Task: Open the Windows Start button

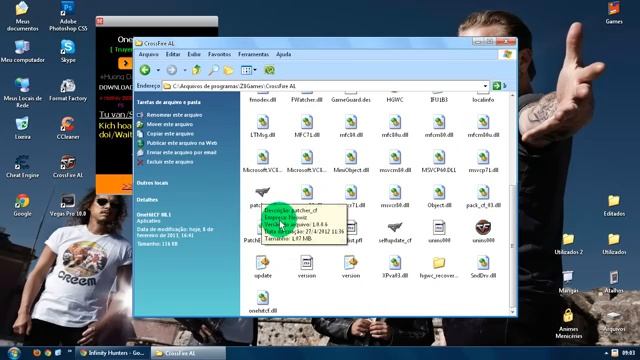Action: pos(14,353)
